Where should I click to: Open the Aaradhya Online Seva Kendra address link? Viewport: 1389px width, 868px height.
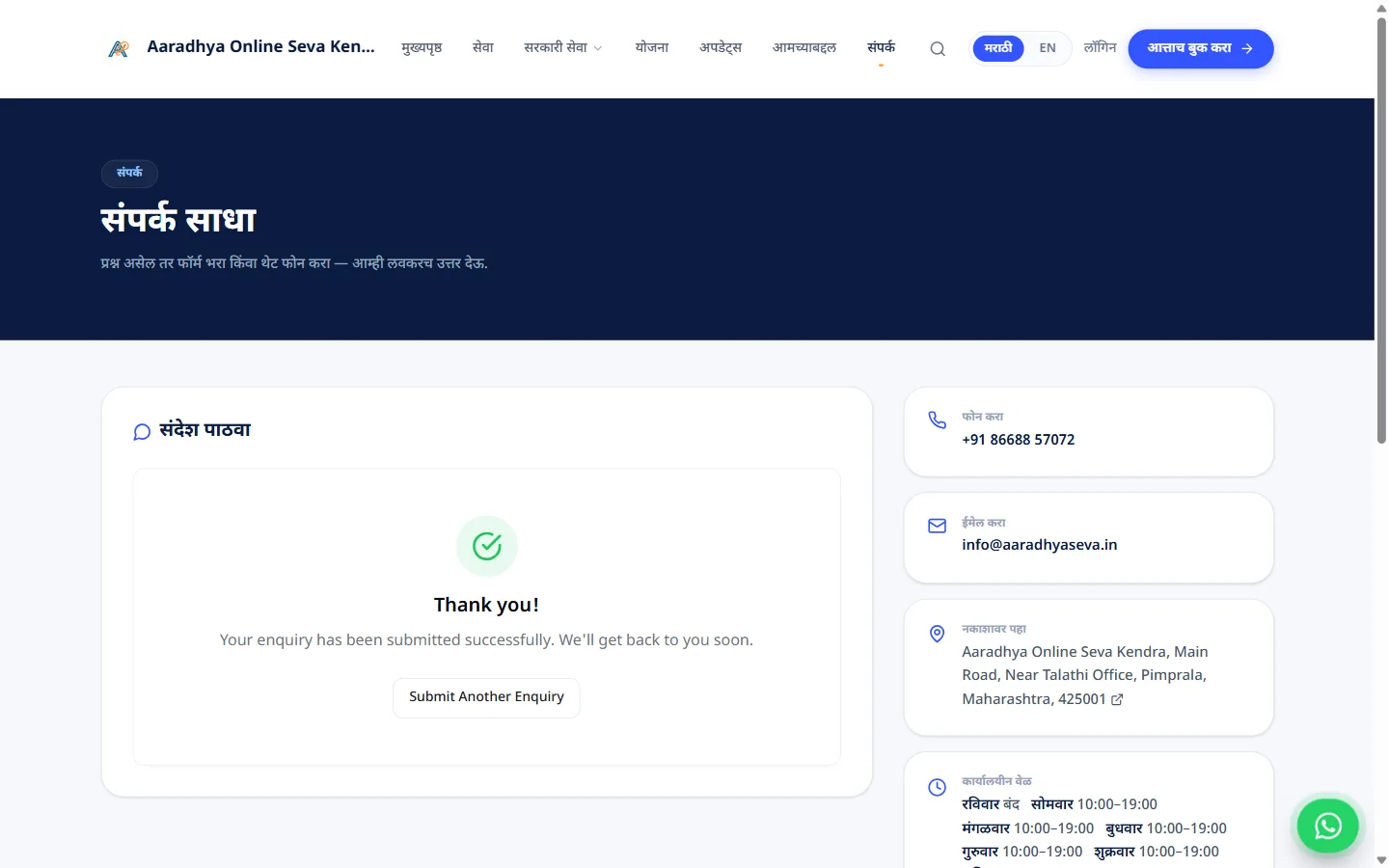click(1084, 675)
